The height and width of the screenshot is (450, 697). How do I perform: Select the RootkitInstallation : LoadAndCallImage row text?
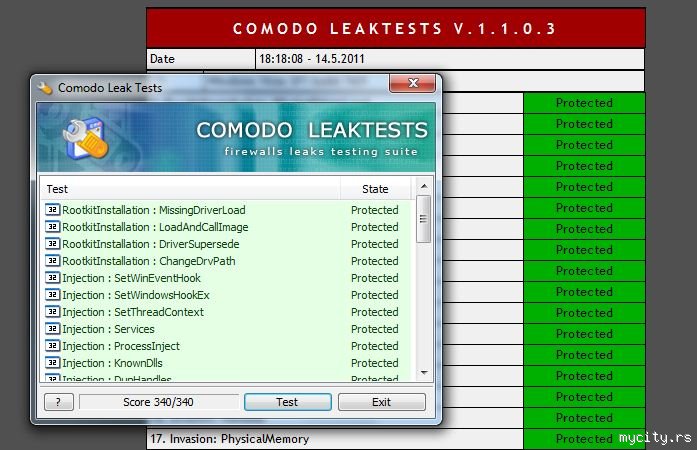point(155,227)
